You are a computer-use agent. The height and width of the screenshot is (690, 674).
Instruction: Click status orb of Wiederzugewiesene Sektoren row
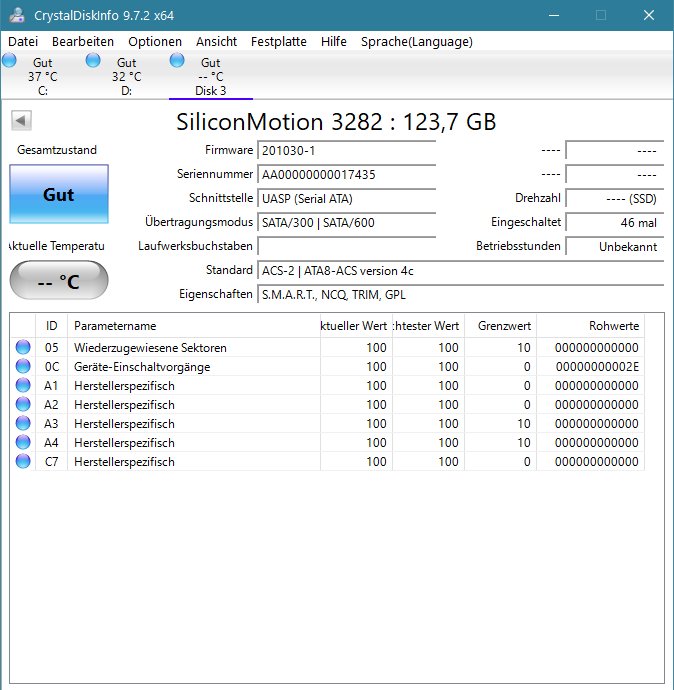(x=23, y=347)
